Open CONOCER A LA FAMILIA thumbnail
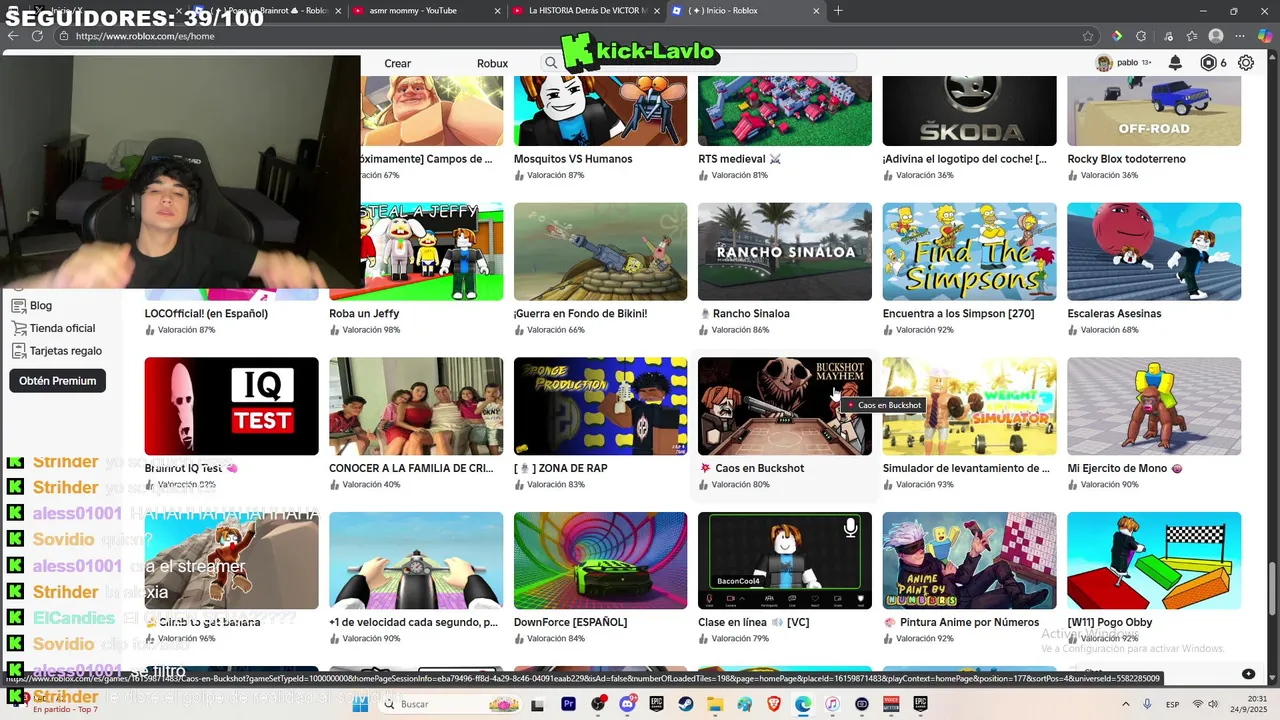This screenshot has height=720, width=1280. (x=416, y=406)
